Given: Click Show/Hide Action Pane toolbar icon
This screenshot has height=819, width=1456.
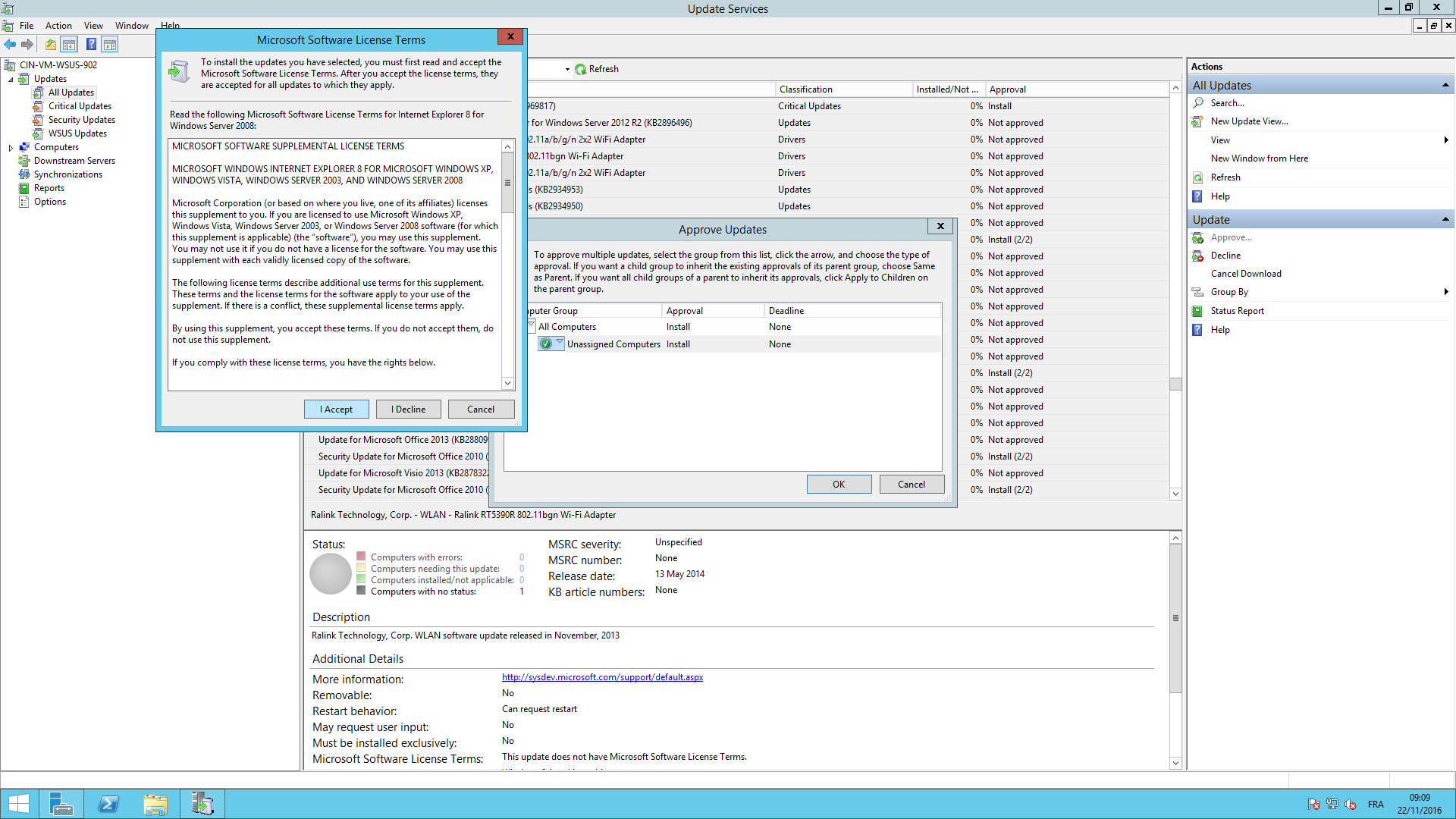Looking at the screenshot, I should 110,45.
